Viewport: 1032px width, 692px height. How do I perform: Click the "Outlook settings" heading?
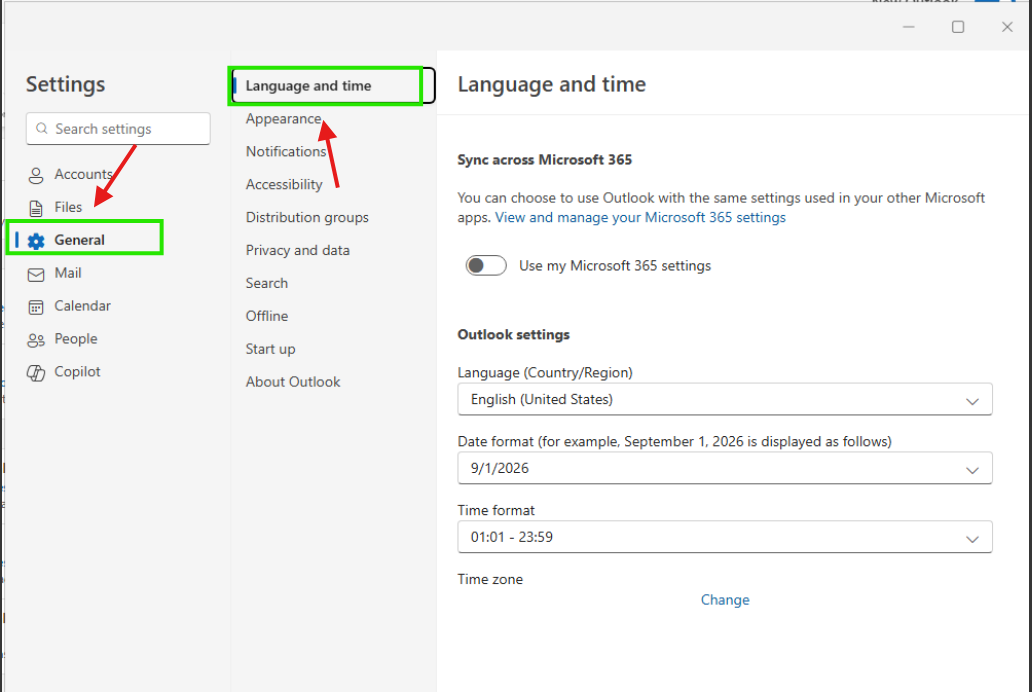(513, 334)
